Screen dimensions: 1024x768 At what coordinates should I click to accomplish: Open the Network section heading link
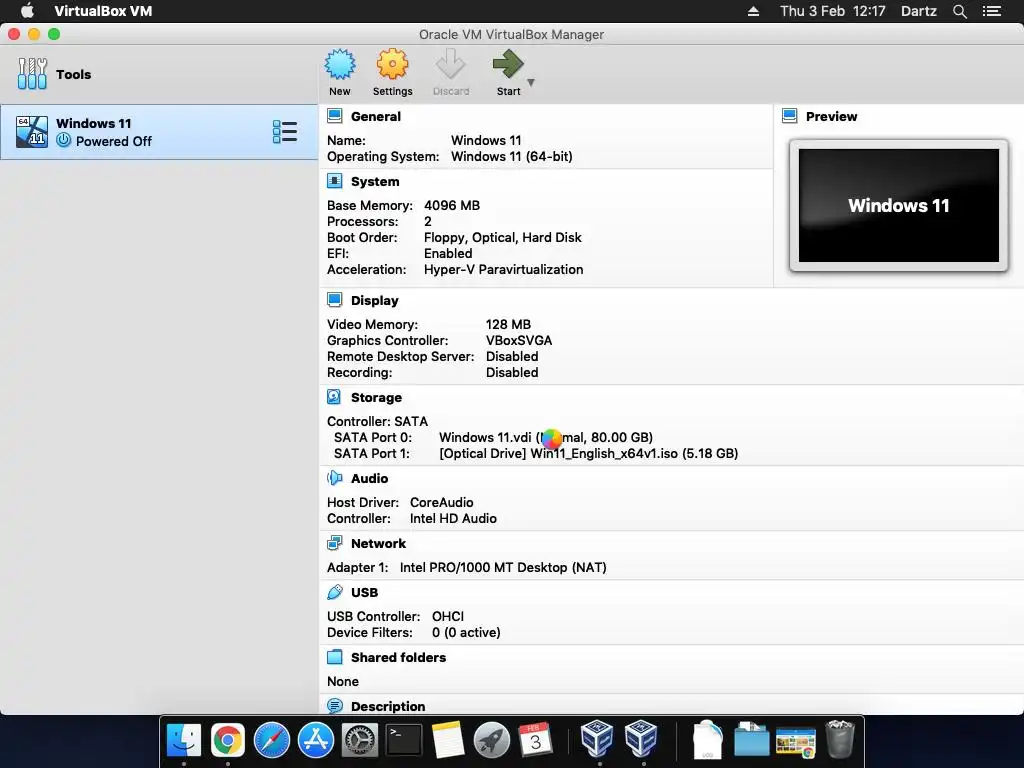pyautogui.click(x=378, y=543)
